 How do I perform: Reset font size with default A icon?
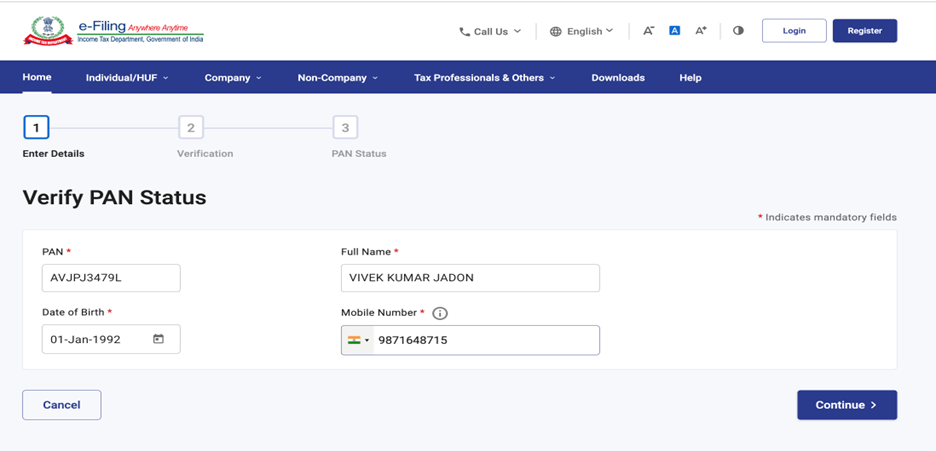tap(674, 31)
